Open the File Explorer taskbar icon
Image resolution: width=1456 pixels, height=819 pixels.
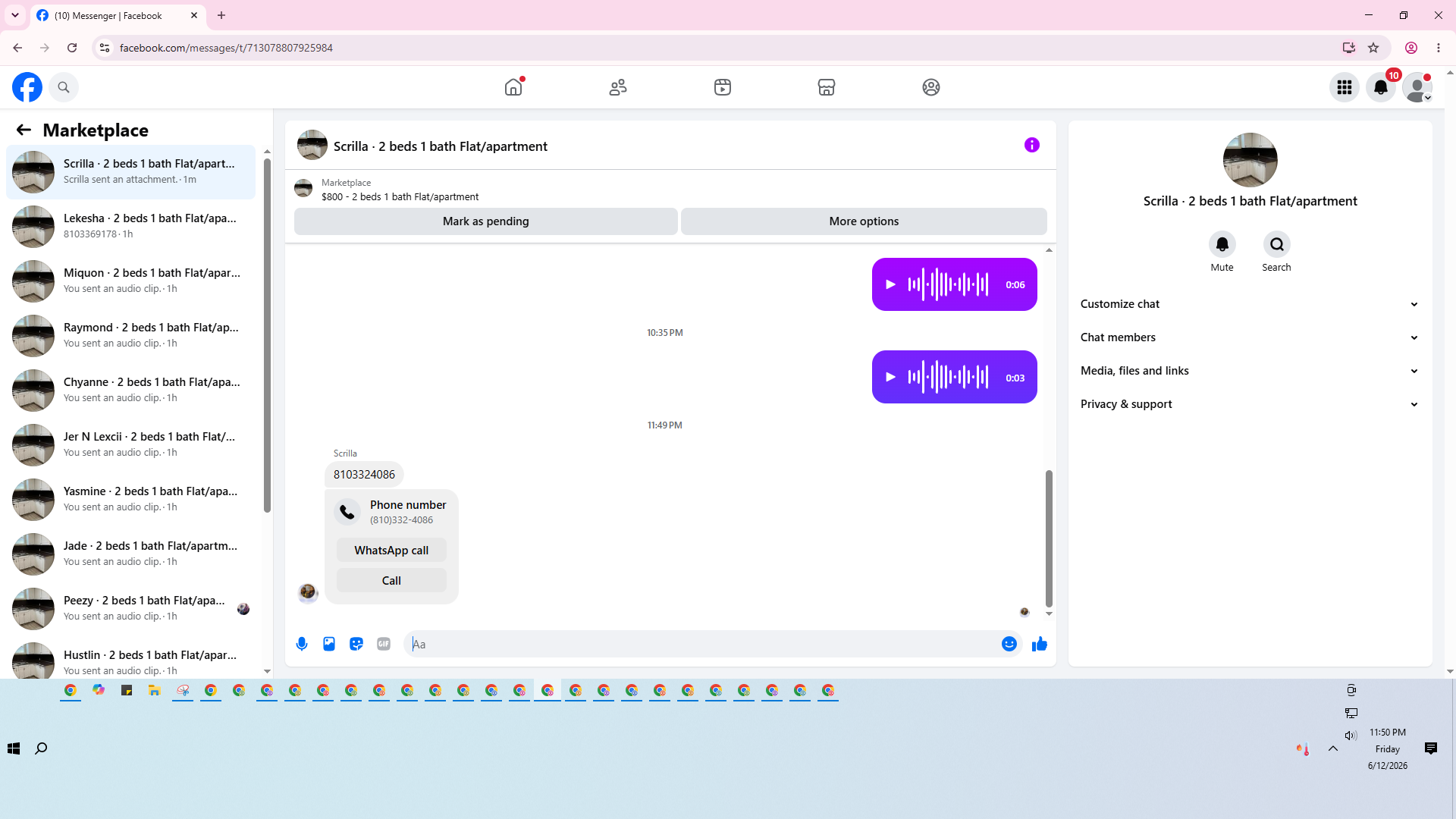point(155,690)
